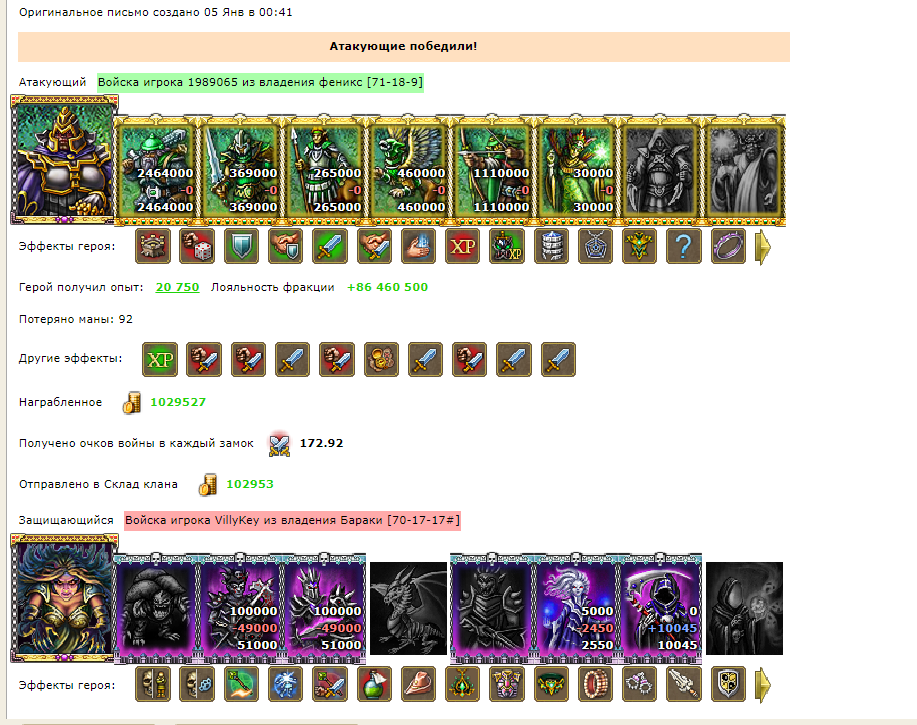This screenshot has height=725, width=917.
Task: Expand defender hero effects with yellow arrow
Action: click(x=763, y=685)
